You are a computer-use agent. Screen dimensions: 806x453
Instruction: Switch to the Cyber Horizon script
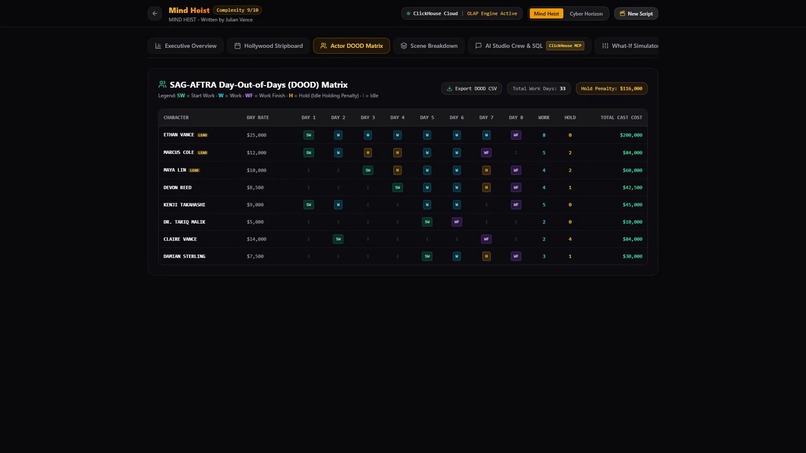586,13
